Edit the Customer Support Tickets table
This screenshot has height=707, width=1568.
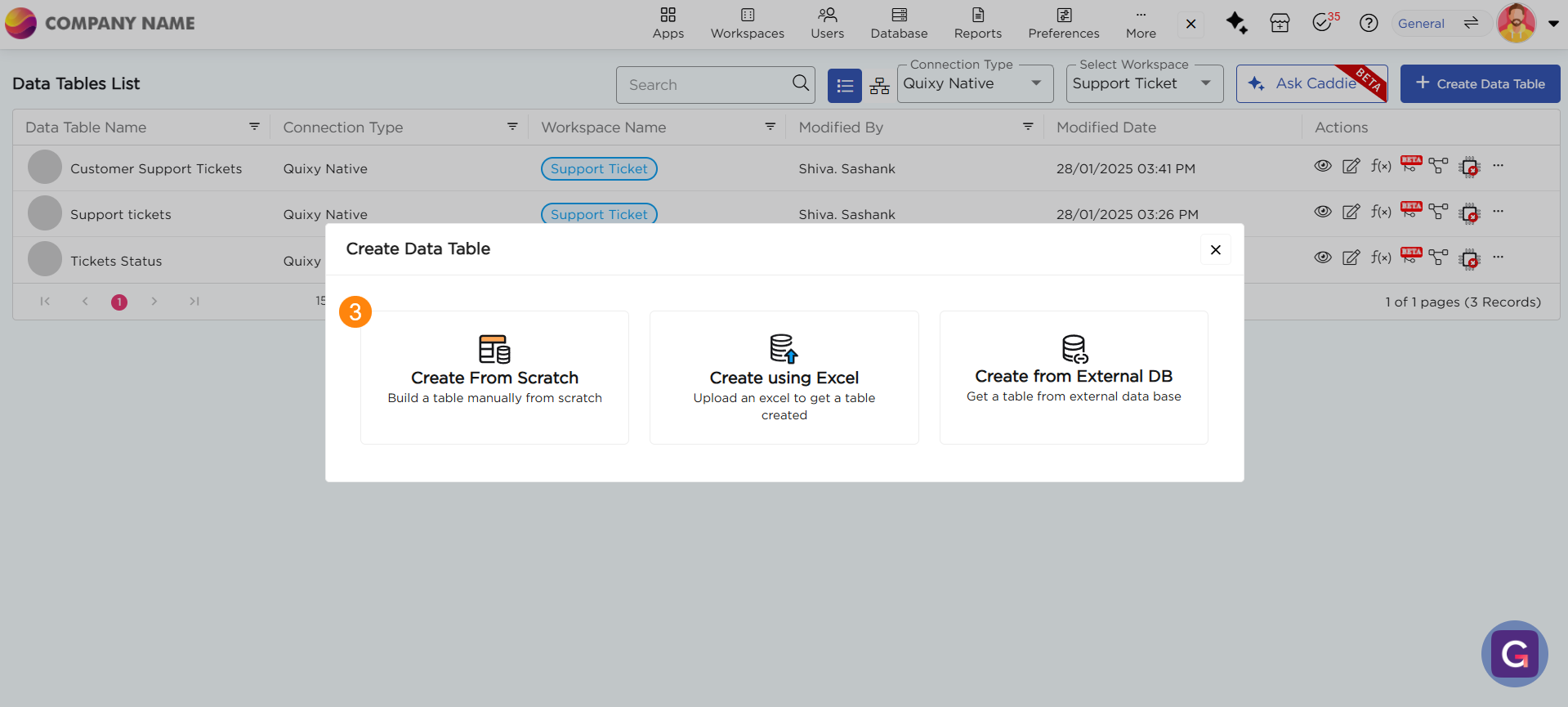point(1351,166)
